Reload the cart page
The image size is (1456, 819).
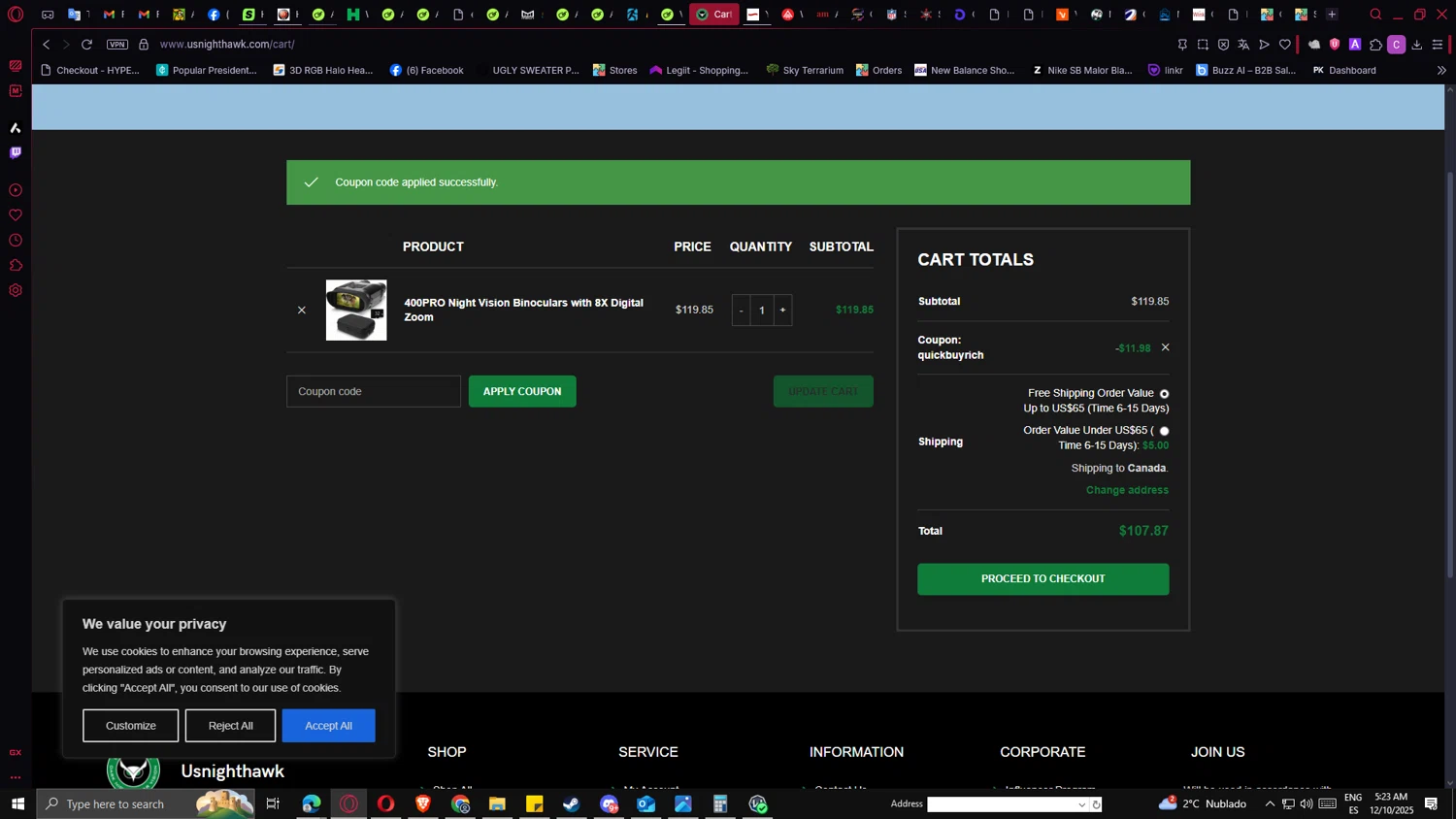click(x=87, y=45)
